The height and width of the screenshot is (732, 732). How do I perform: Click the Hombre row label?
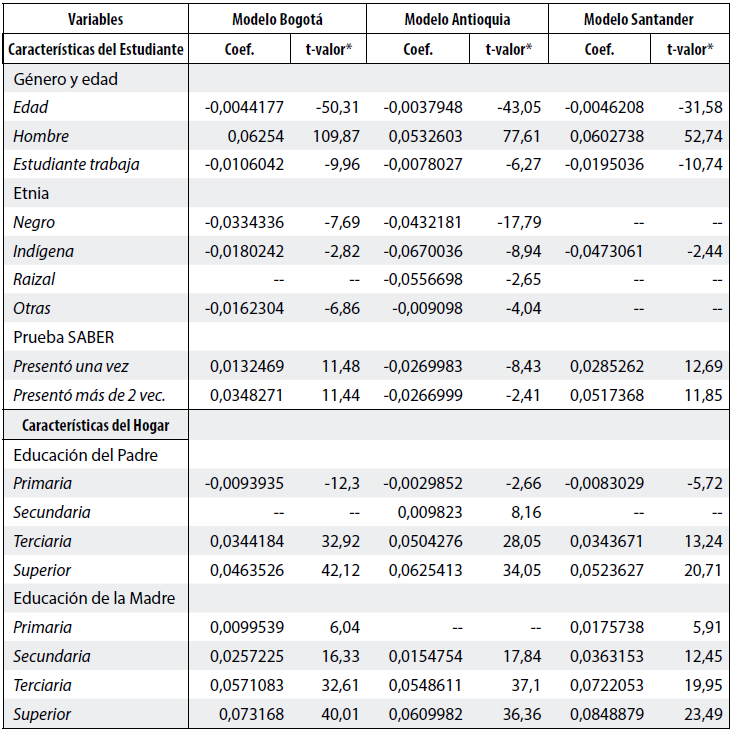coord(41,136)
